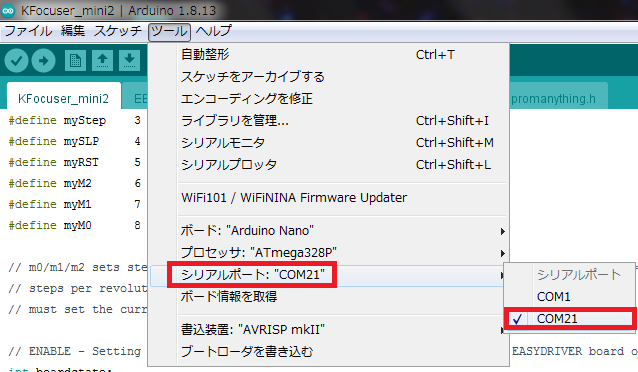The image size is (638, 372).
Task: Select 自動整形 menu entry
Action: pos(329,55)
